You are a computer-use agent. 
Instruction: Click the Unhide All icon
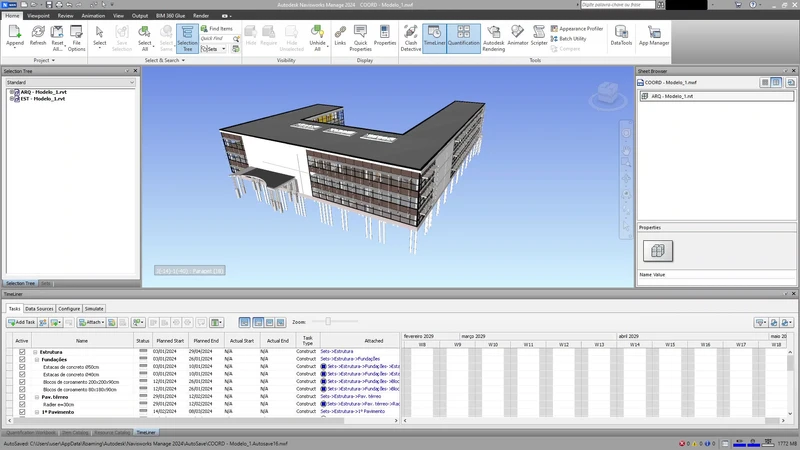coord(317,38)
